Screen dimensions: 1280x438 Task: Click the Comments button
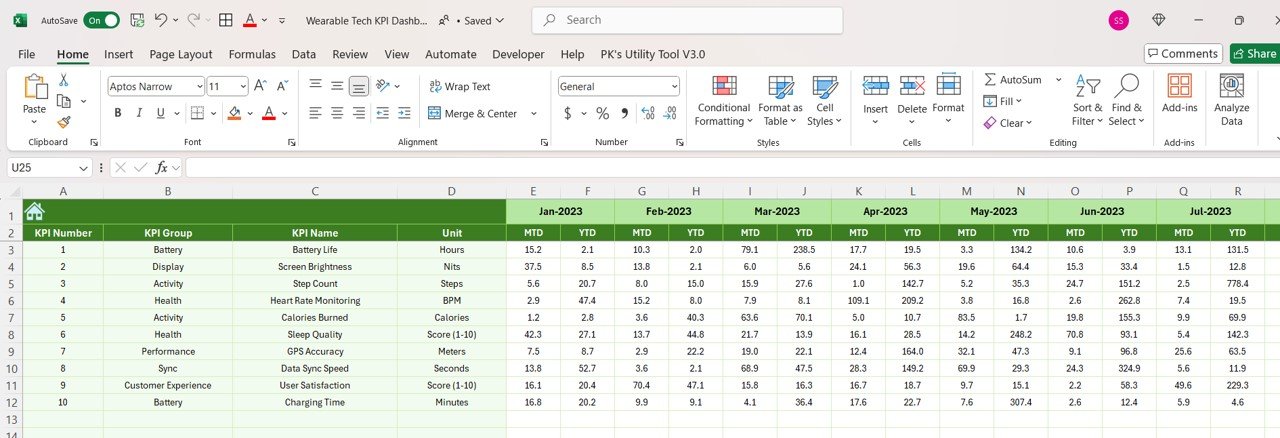click(1183, 54)
